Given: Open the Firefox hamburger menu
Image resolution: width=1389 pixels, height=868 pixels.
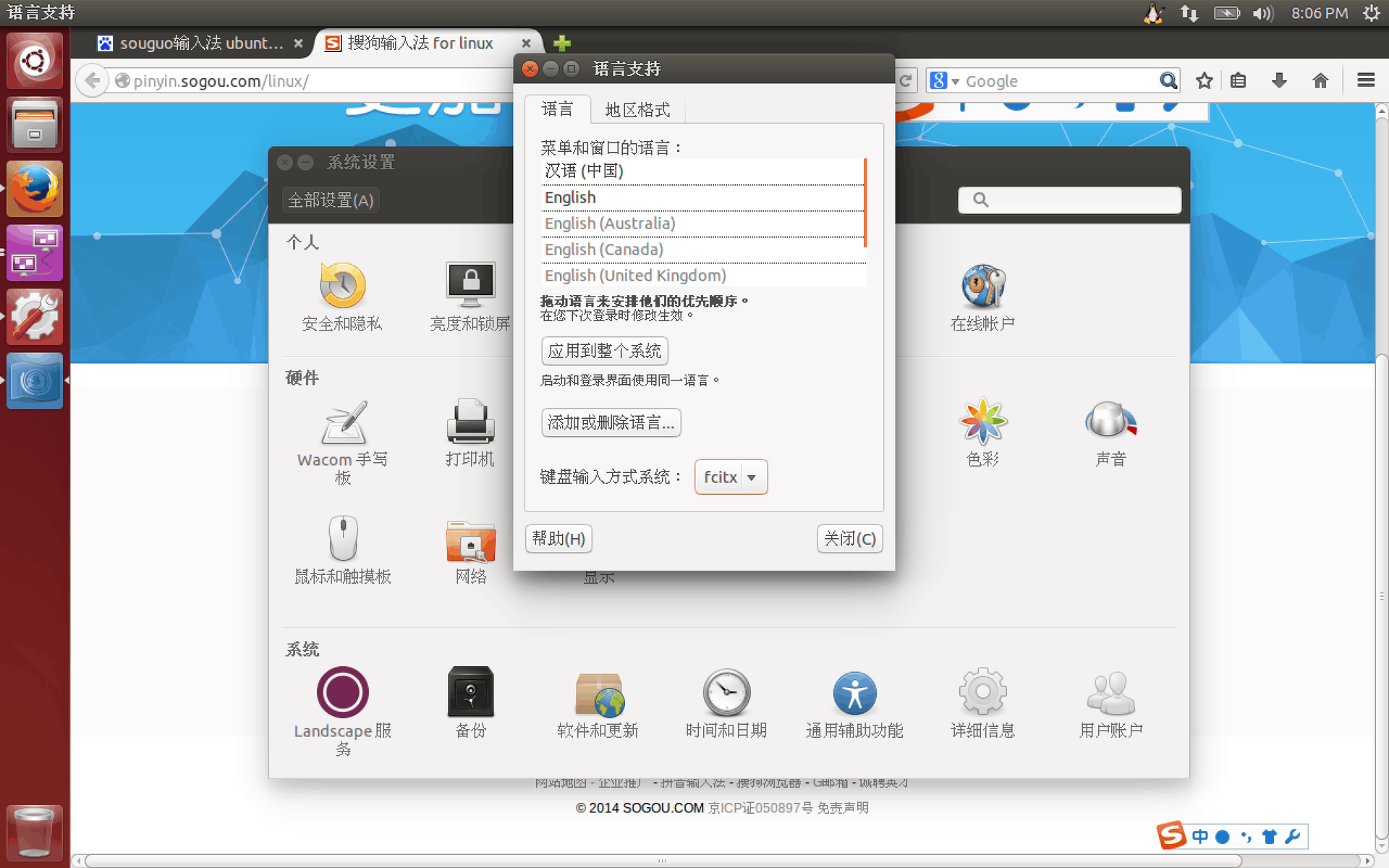Looking at the screenshot, I should [x=1366, y=80].
